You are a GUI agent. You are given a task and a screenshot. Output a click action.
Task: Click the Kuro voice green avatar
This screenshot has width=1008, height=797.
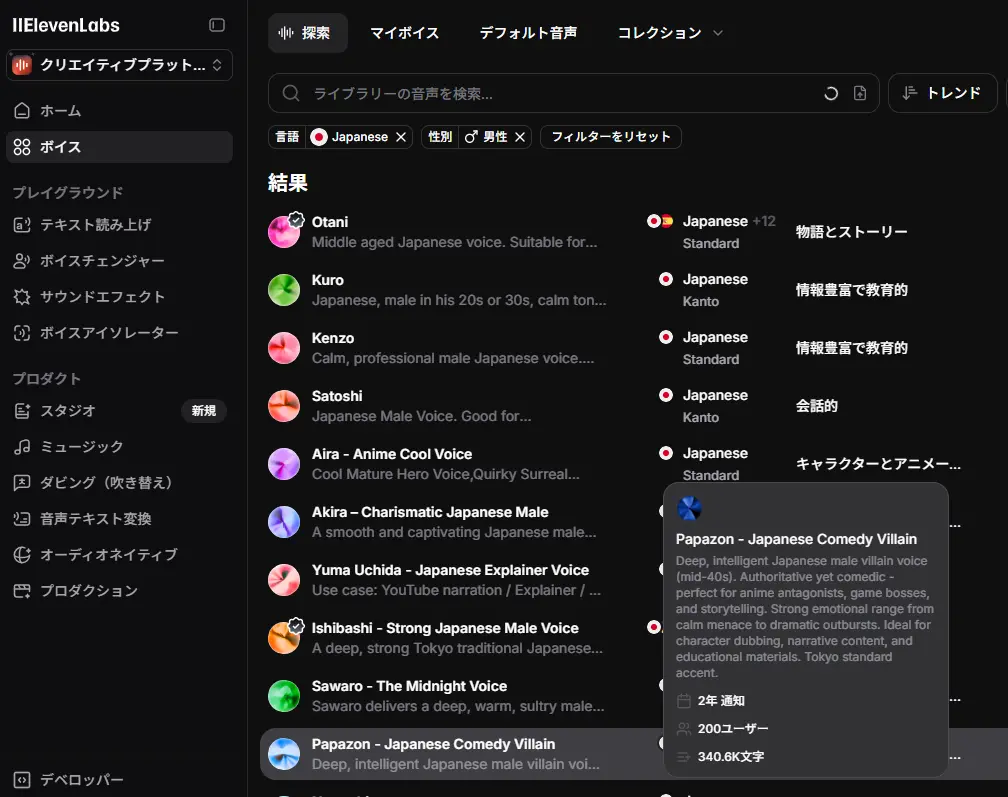(284, 290)
